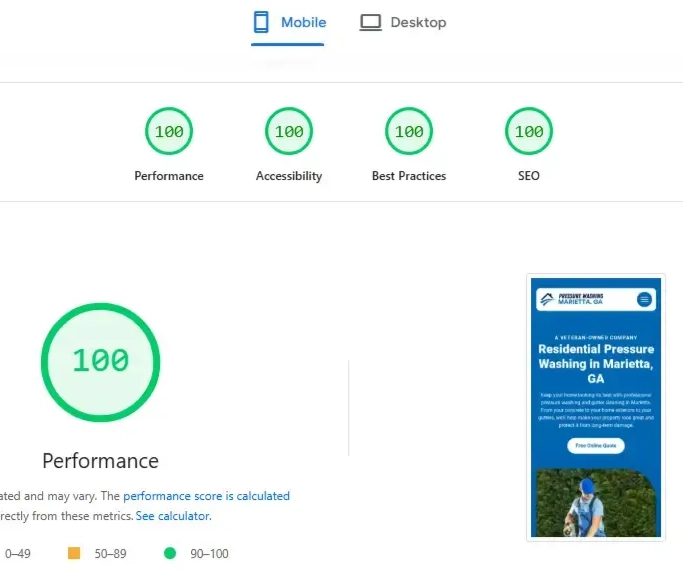Click the "SEO" text label below its gauge
This screenshot has width=683, height=572.
point(529,176)
